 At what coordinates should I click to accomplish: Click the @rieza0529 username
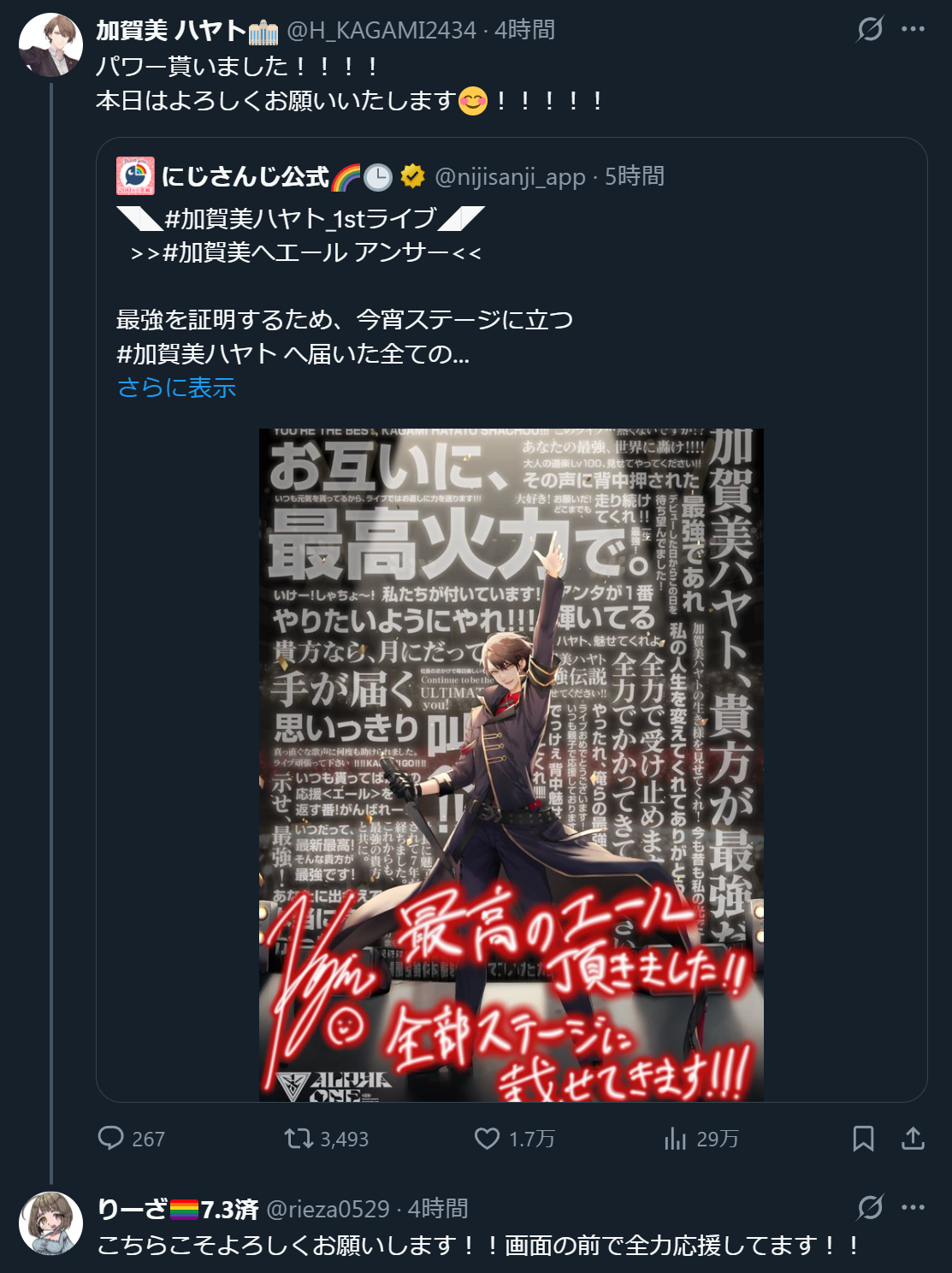[x=328, y=1209]
